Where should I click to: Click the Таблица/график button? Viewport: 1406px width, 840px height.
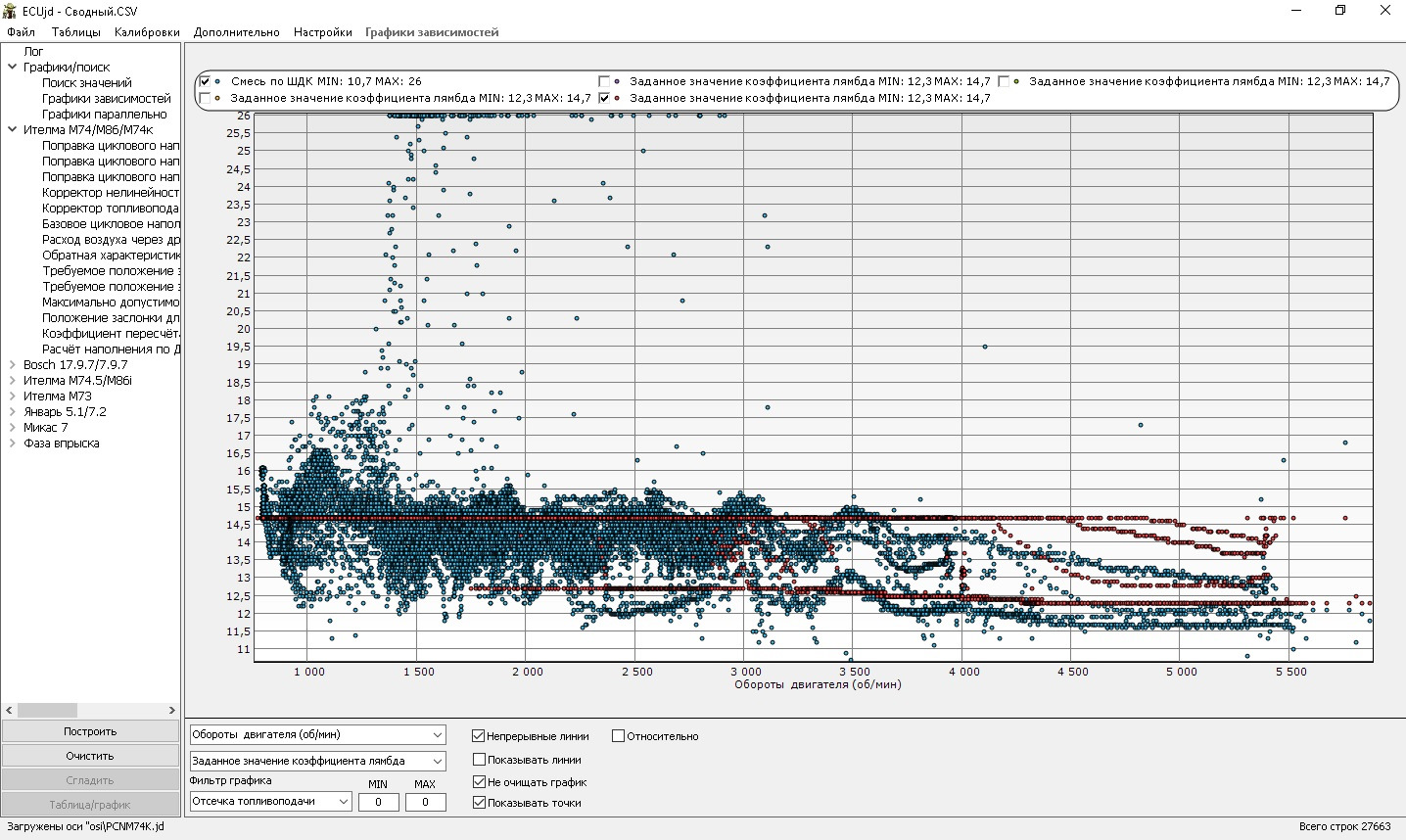pyautogui.click(x=90, y=805)
